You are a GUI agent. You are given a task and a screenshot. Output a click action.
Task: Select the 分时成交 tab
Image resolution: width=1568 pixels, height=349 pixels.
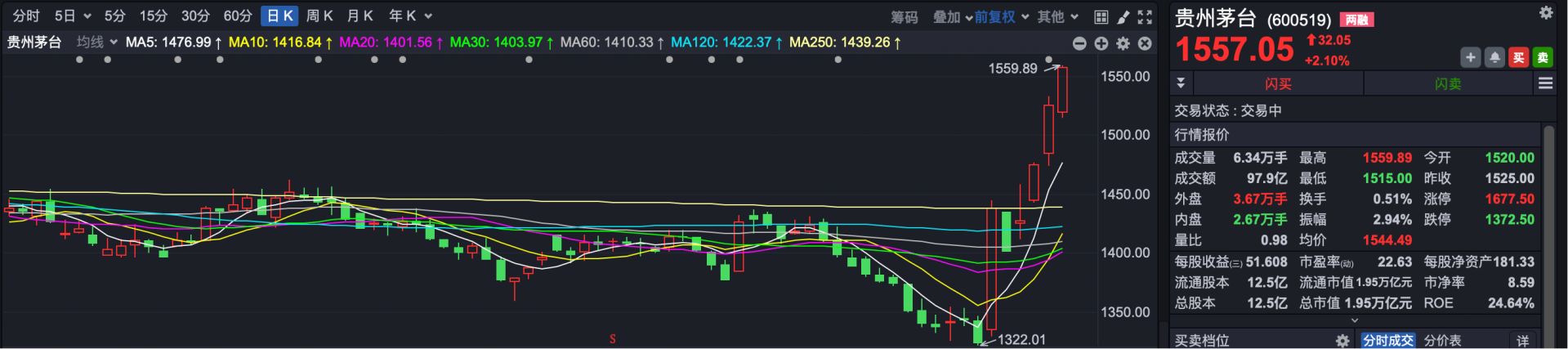click(x=1387, y=340)
